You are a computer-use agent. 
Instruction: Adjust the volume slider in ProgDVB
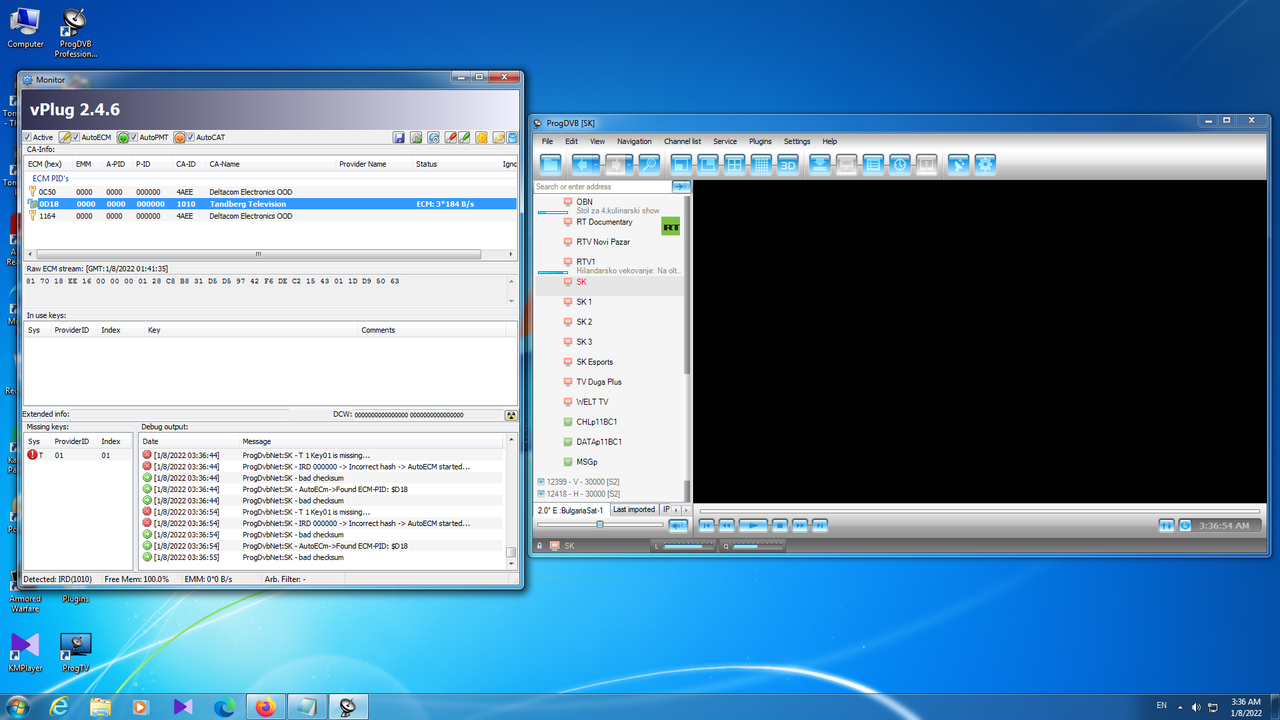tap(600, 524)
